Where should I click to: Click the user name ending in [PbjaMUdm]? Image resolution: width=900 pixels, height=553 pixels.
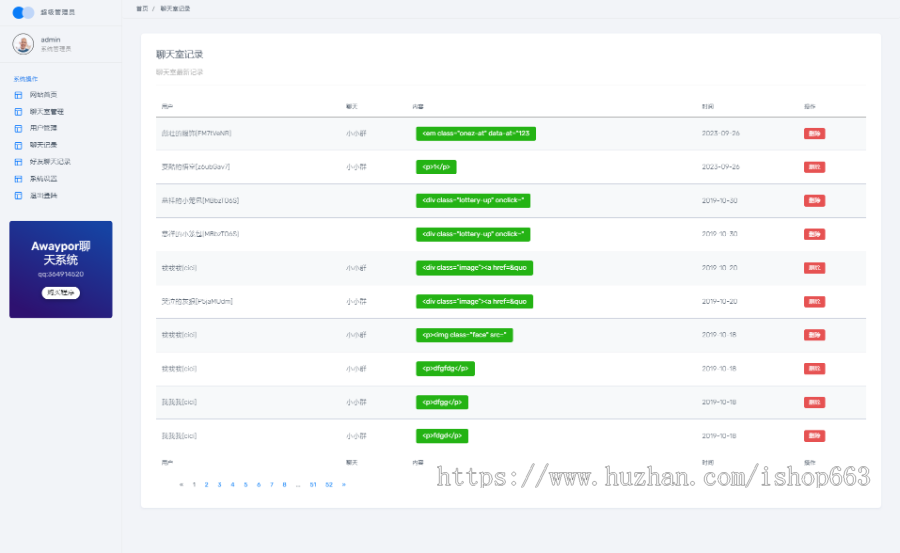click(x=197, y=301)
